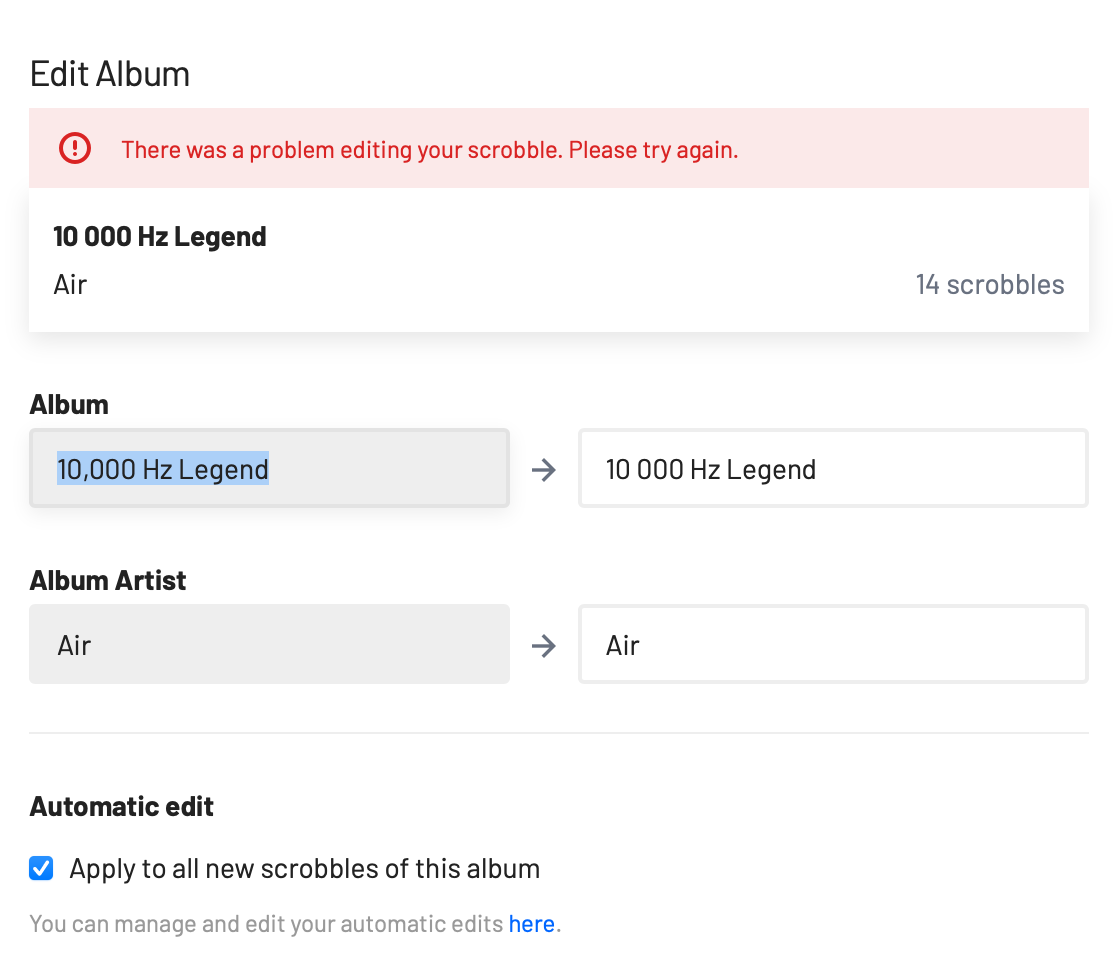Image resolution: width=1116 pixels, height=976 pixels.
Task: Click the "You can manage and edit" helper text
Action: tap(267, 923)
